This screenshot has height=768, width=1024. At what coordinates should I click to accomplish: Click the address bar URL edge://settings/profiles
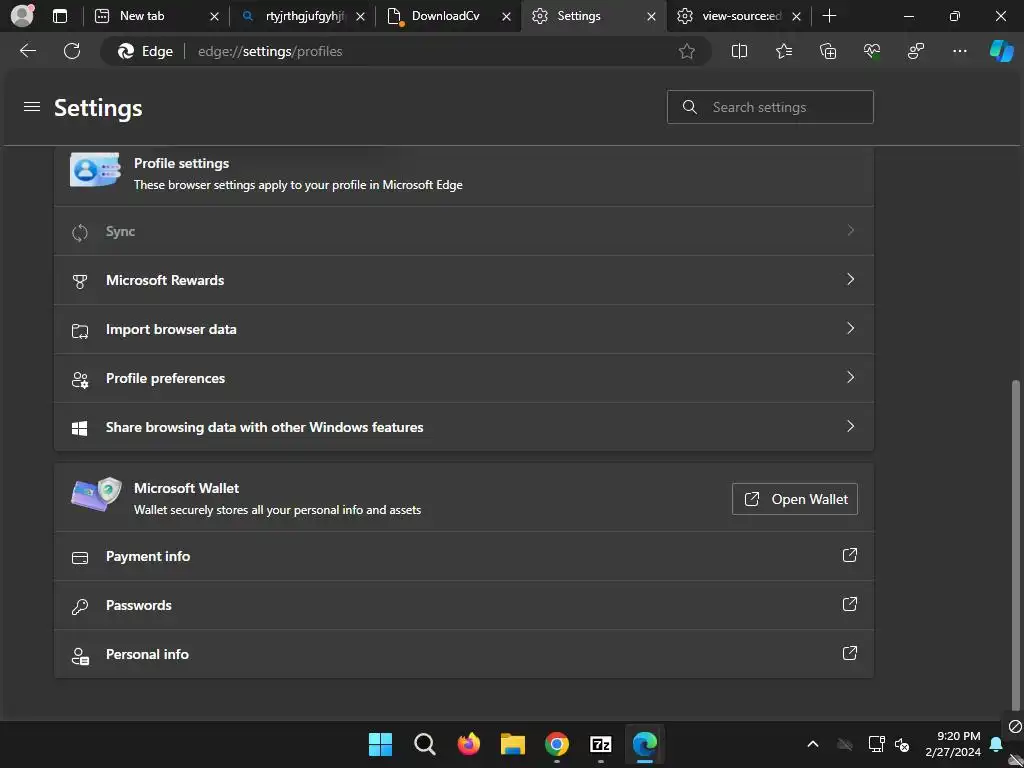tap(270, 51)
